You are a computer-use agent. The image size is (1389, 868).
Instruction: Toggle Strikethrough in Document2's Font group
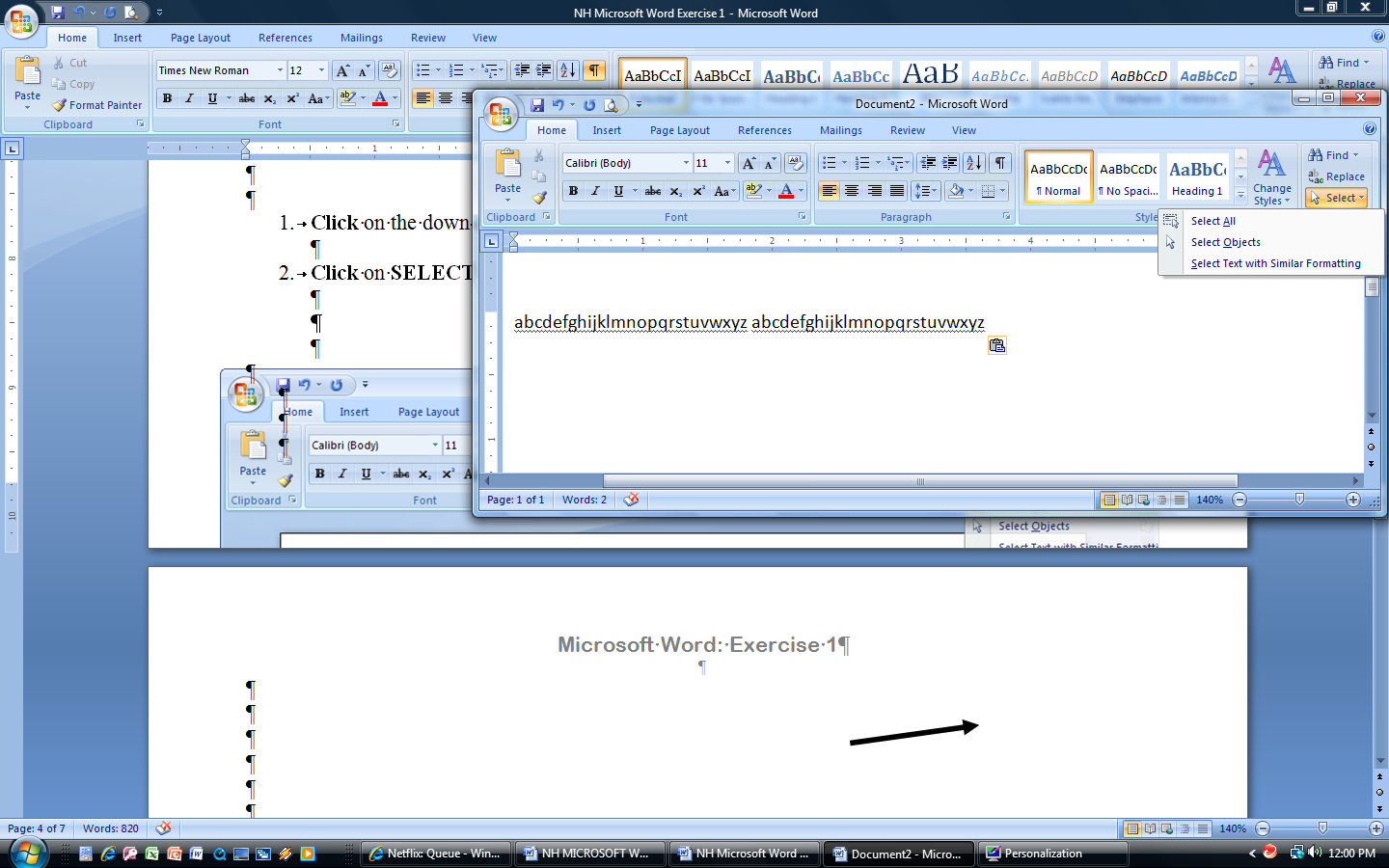(653, 191)
